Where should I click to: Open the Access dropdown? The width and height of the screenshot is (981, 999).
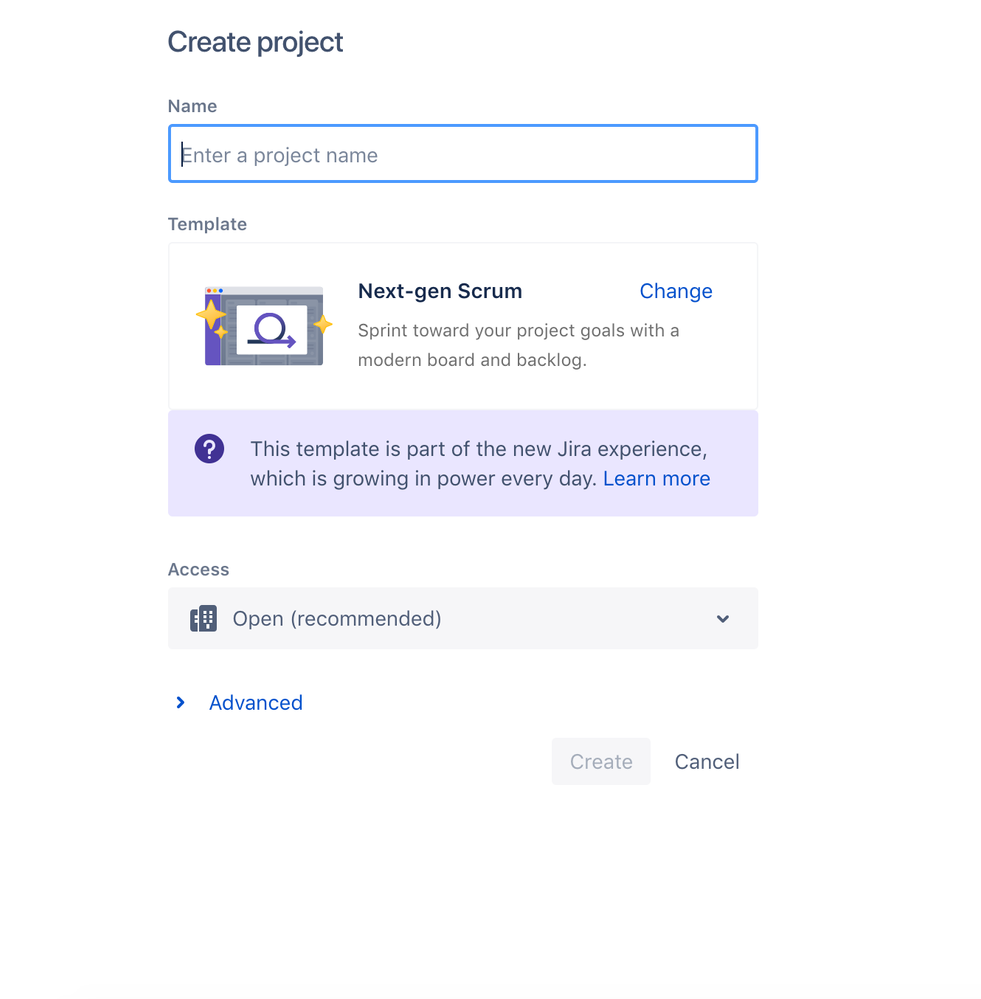tap(462, 618)
